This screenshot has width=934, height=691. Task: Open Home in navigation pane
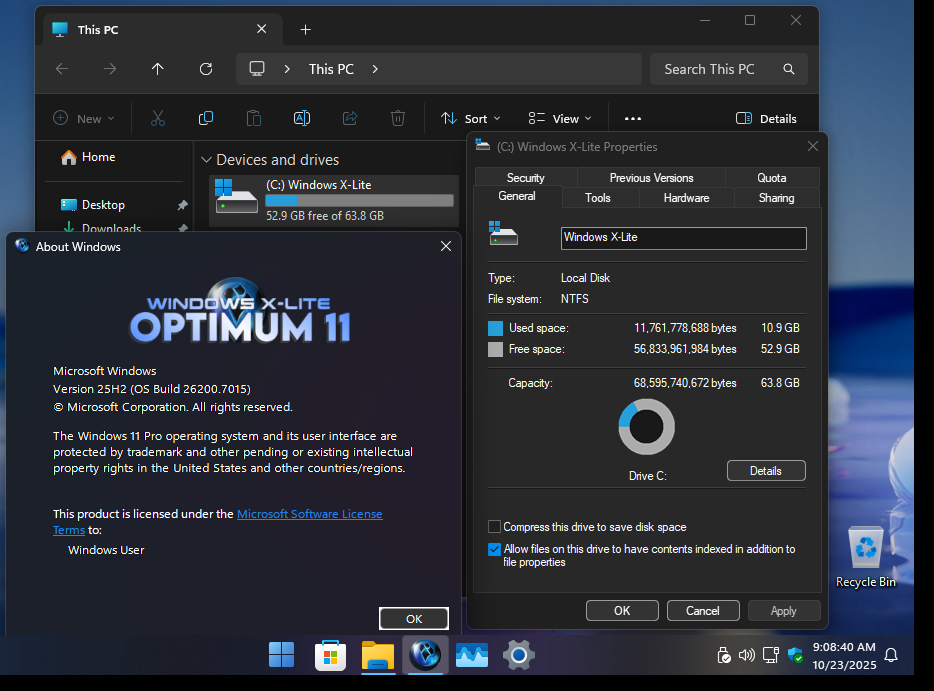point(88,157)
